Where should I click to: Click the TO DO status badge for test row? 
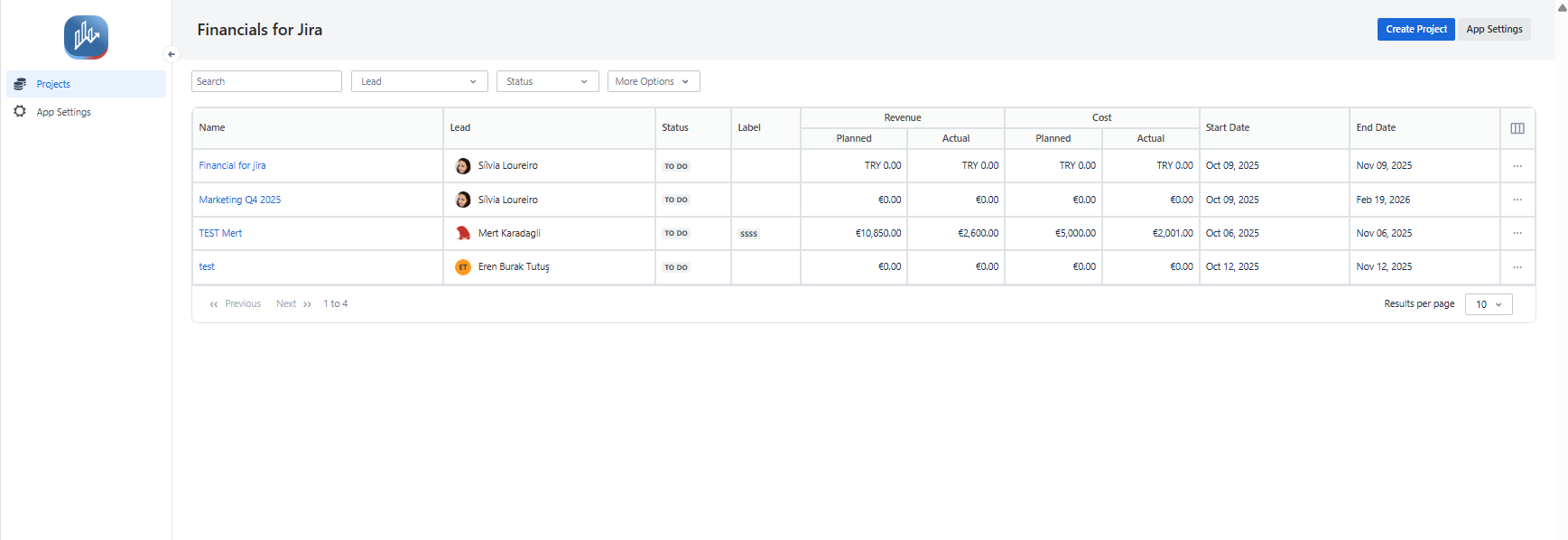[x=676, y=267]
